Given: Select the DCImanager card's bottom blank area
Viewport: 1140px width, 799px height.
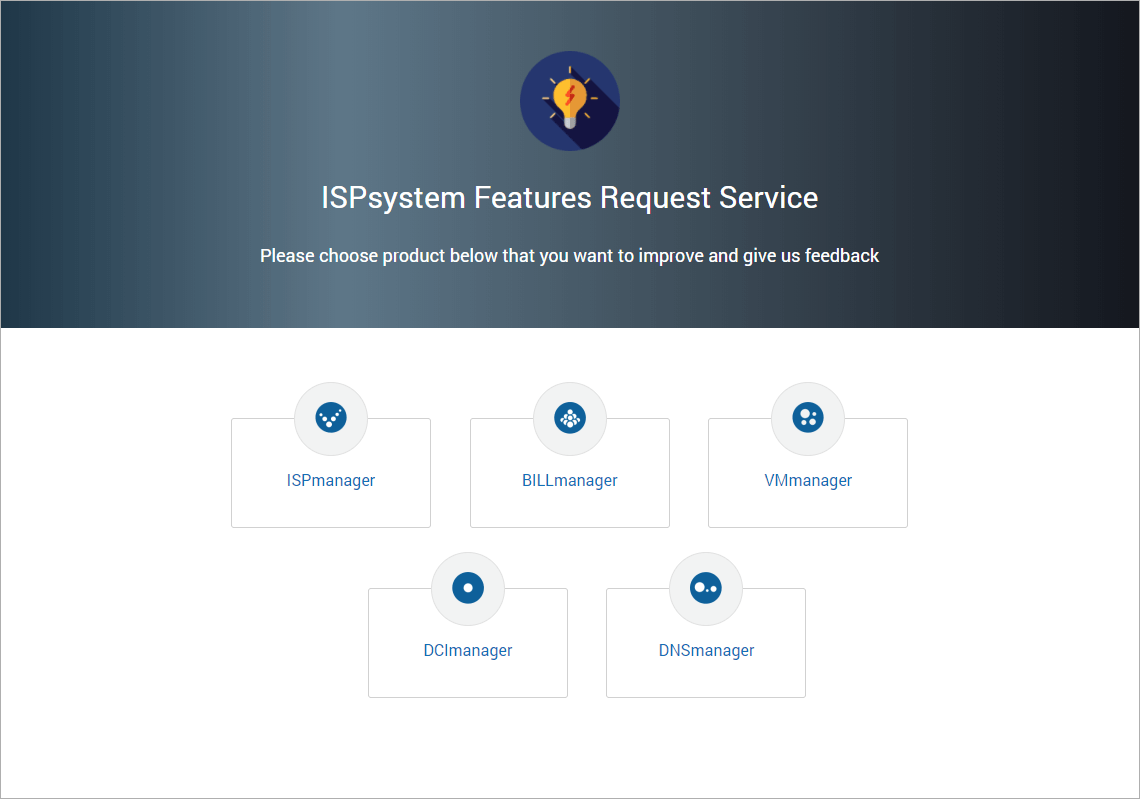Looking at the screenshot, I should click(468, 680).
